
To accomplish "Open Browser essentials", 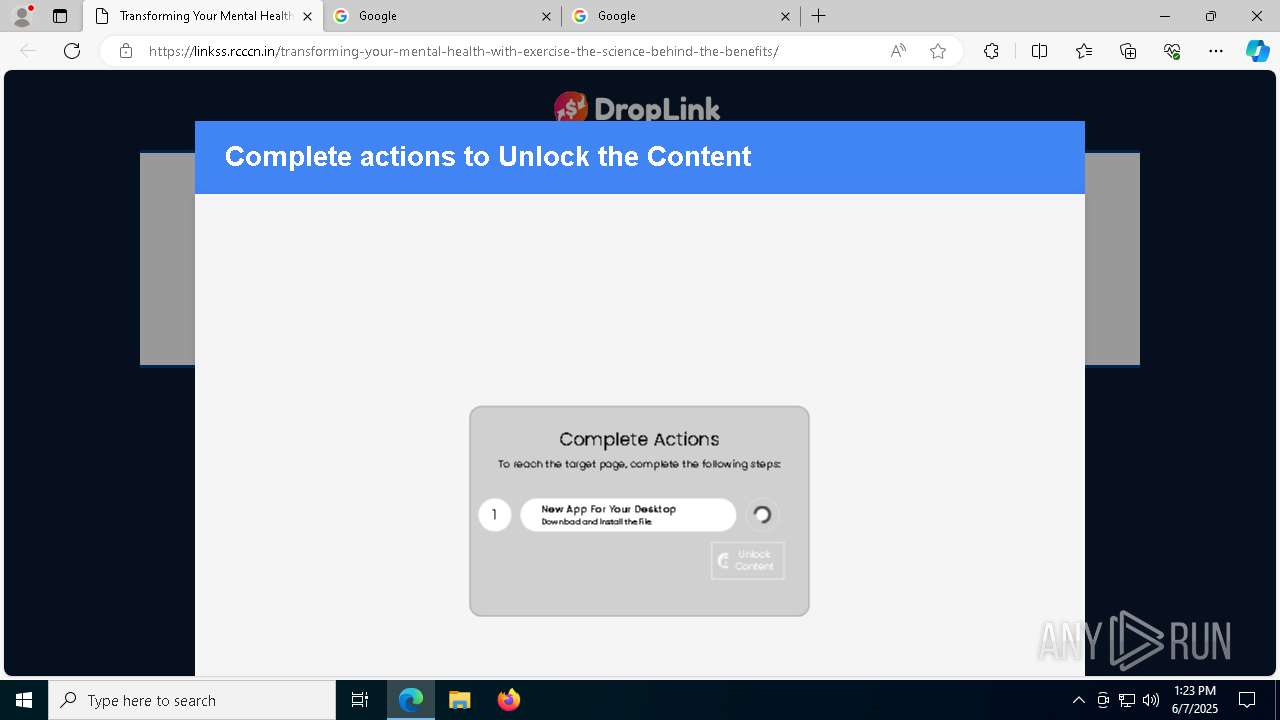I will pyautogui.click(x=1172, y=51).
